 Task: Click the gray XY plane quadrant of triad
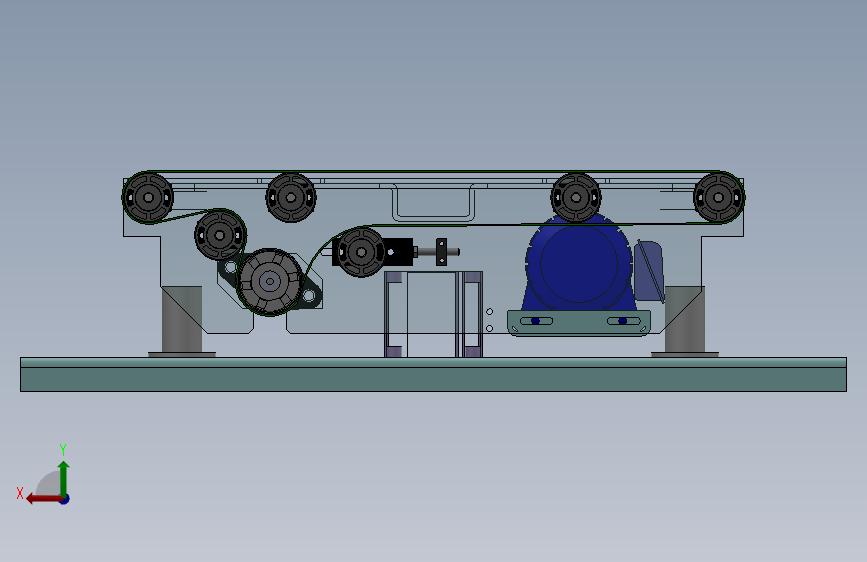click(x=49, y=484)
